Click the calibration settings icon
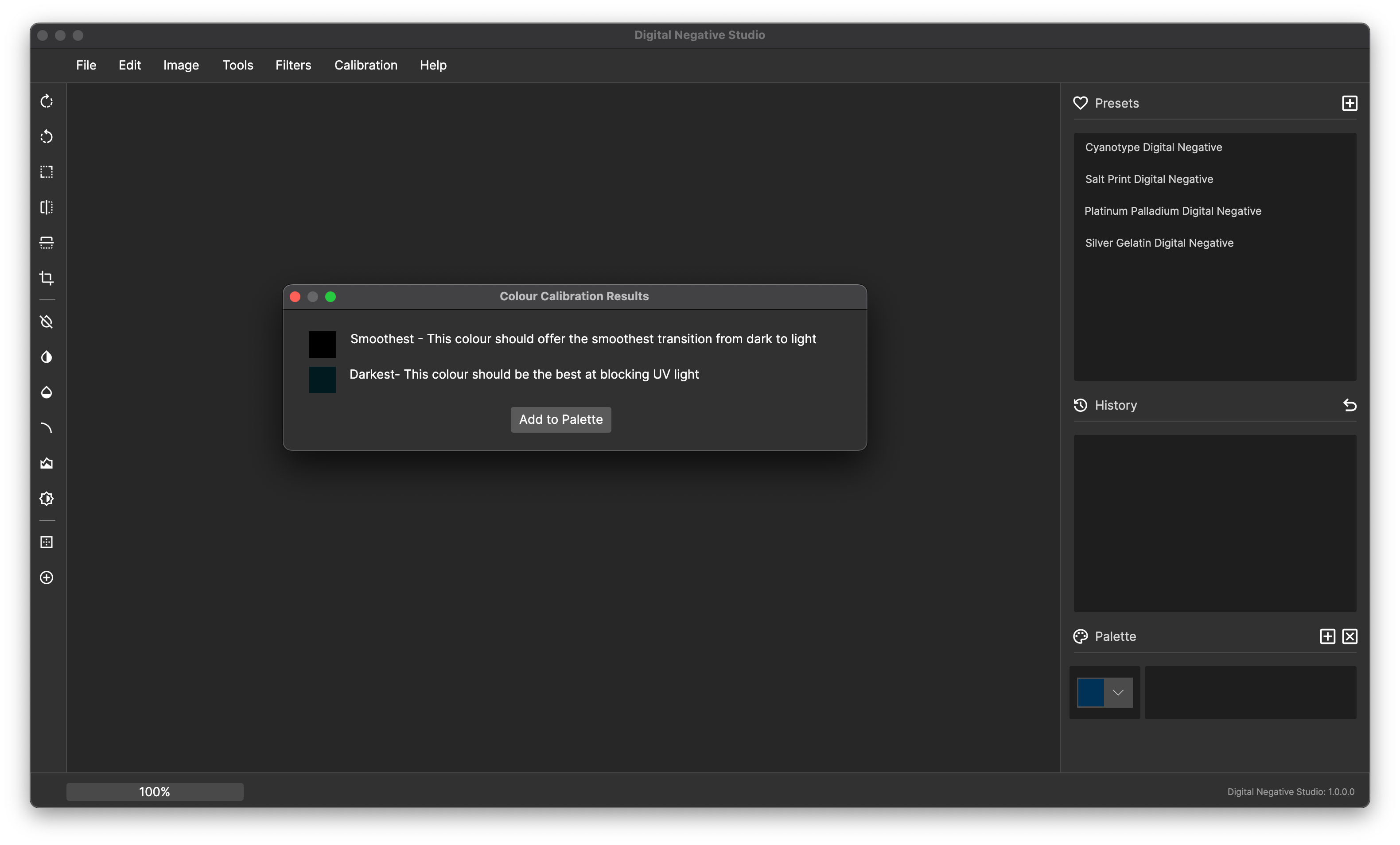1400x845 pixels. tap(46, 498)
